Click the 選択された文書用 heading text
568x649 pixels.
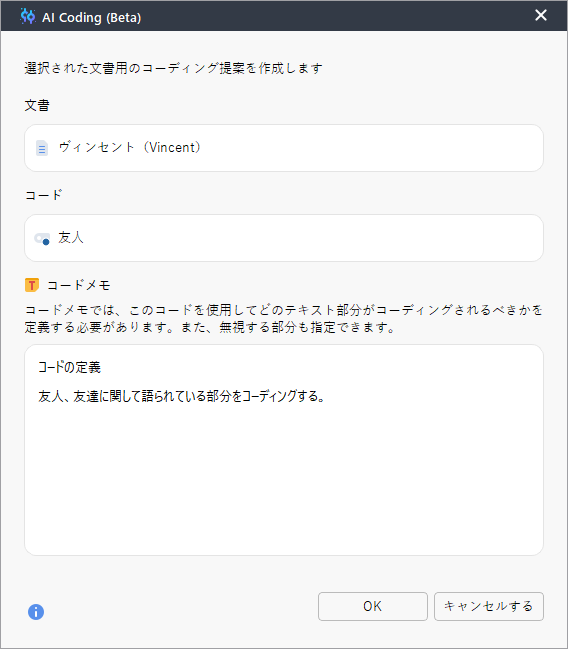pos(173,68)
